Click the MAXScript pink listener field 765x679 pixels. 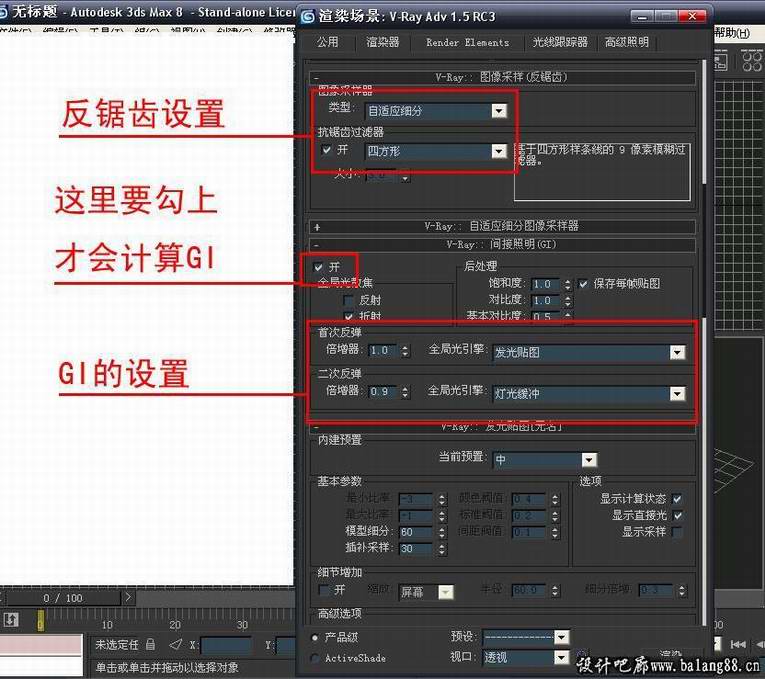(40, 644)
